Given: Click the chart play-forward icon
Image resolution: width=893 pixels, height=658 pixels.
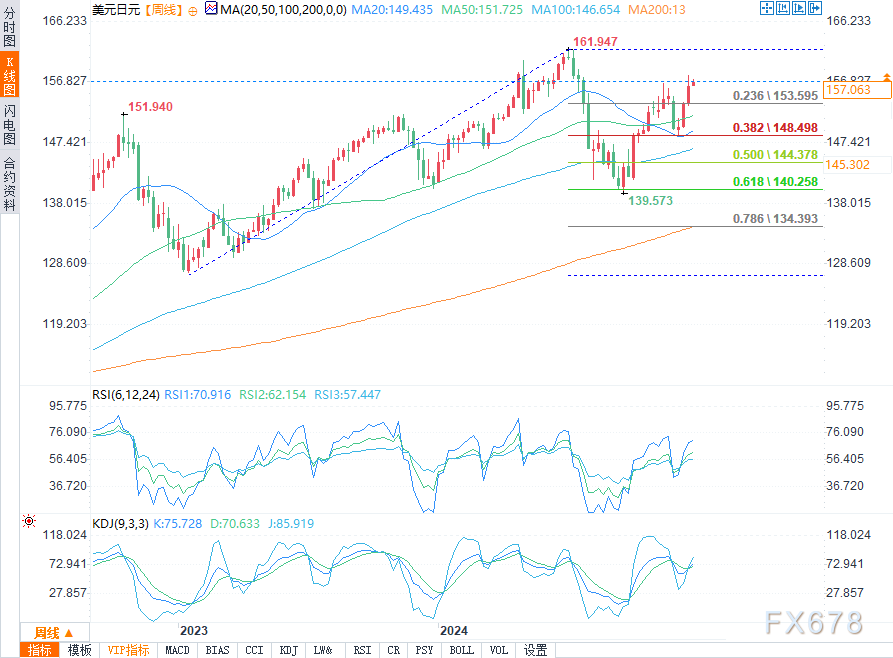Looking at the screenshot, I should click(x=798, y=8).
